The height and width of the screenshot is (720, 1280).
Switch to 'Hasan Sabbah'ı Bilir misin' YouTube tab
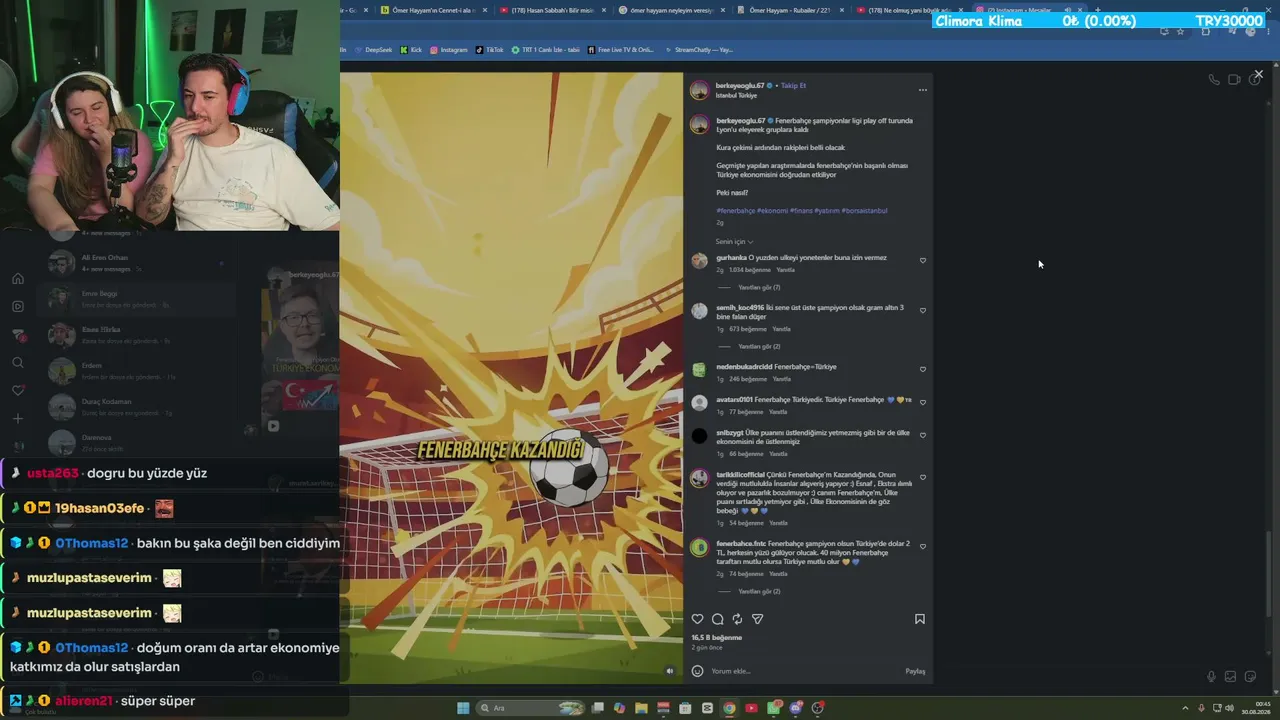pos(550,10)
